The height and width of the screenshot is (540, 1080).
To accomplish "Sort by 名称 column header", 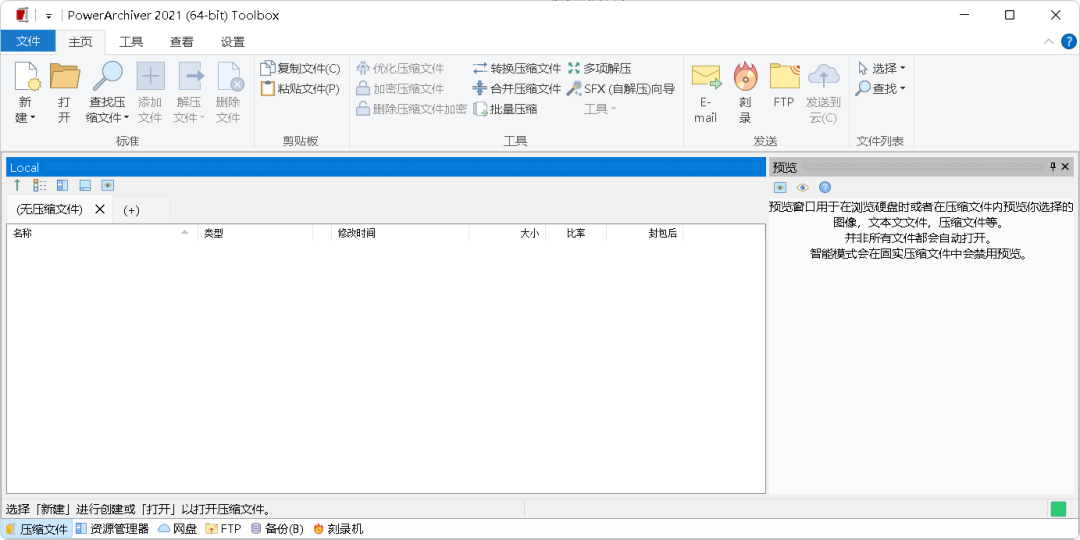I will coord(102,233).
